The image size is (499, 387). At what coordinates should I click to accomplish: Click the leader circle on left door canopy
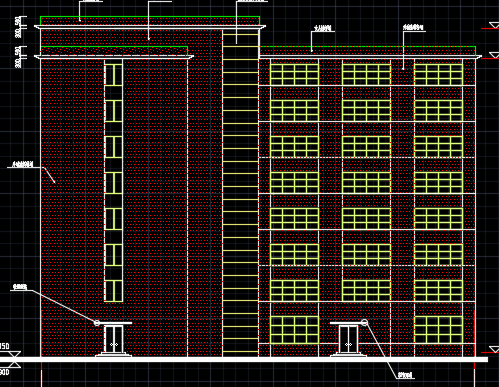click(x=97, y=323)
